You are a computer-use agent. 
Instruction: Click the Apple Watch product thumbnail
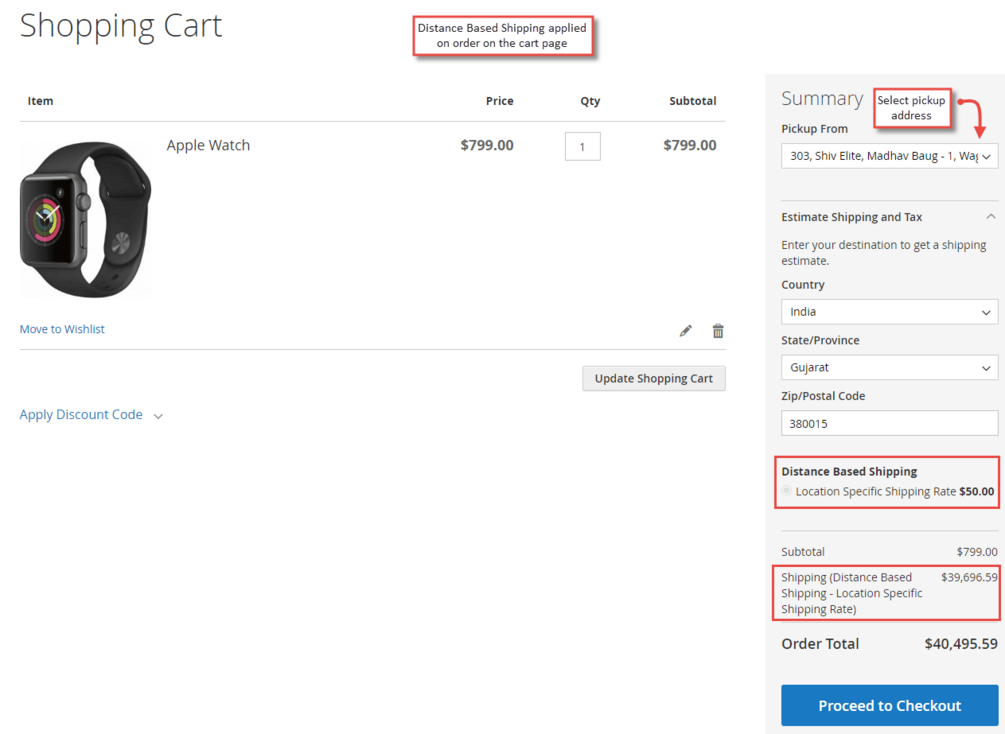[85, 218]
